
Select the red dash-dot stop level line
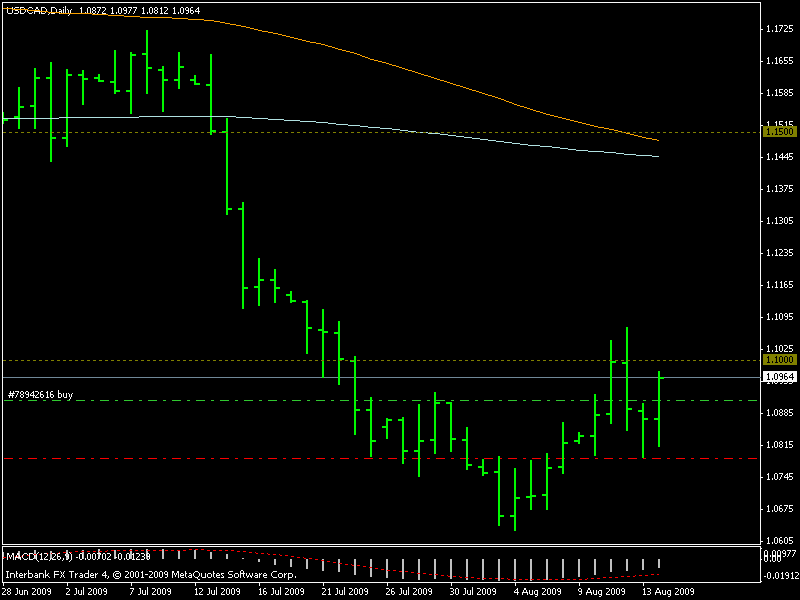(380, 458)
